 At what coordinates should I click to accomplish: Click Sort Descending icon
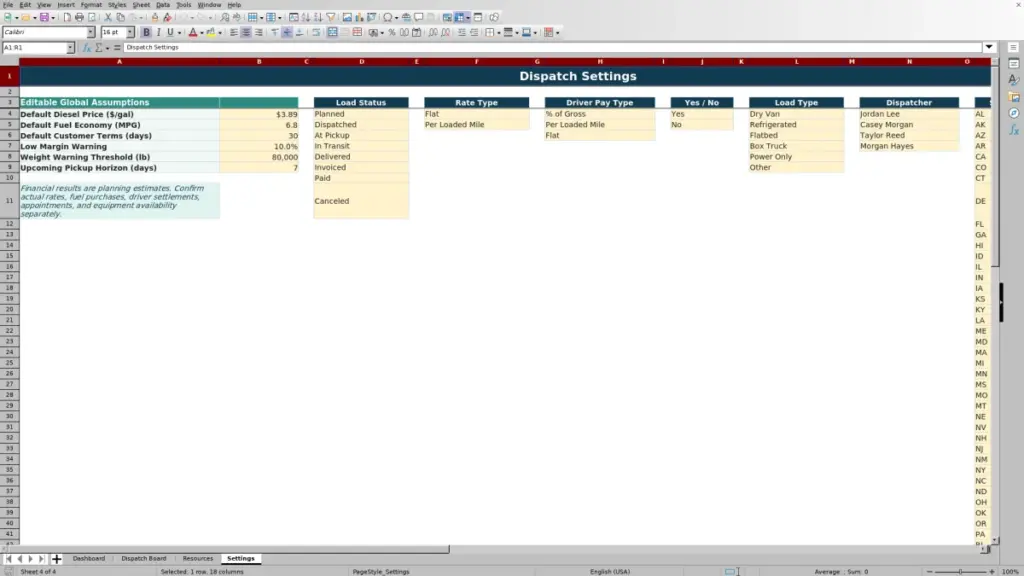click(x=318, y=18)
